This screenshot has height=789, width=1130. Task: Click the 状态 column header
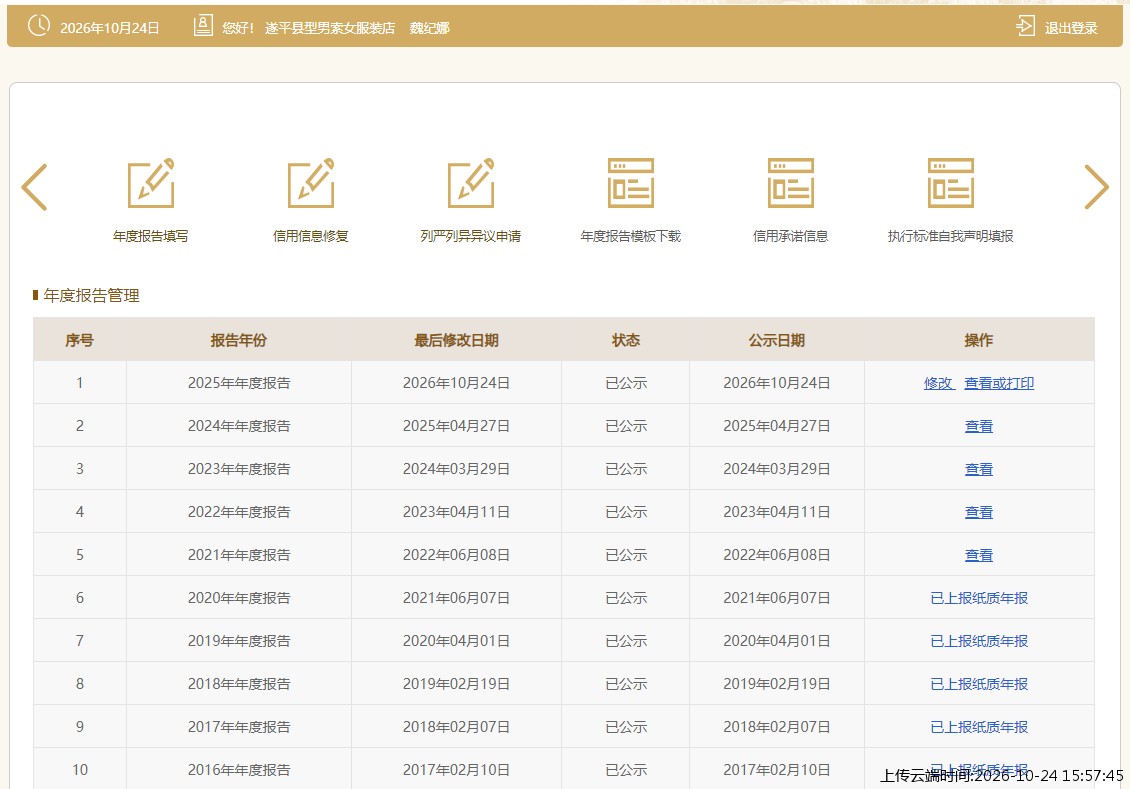tap(626, 340)
